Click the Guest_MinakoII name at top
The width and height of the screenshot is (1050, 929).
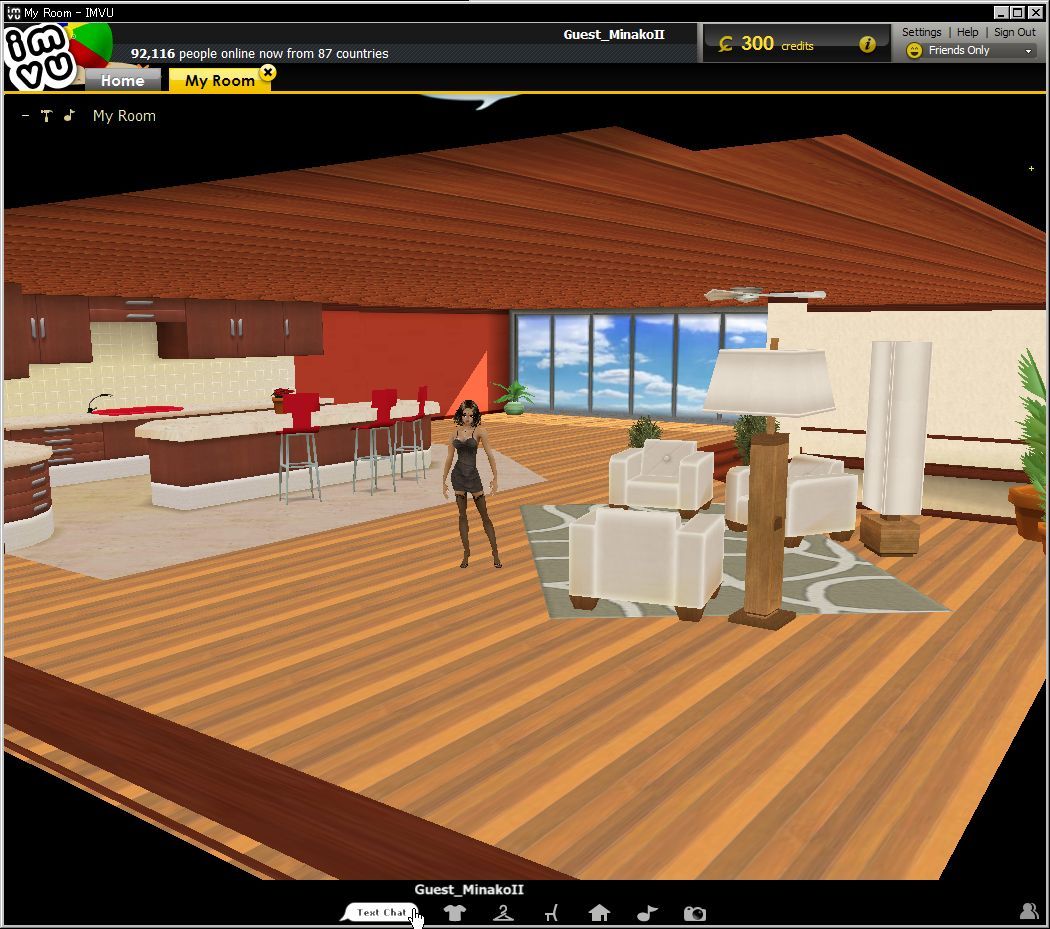(x=613, y=34)
